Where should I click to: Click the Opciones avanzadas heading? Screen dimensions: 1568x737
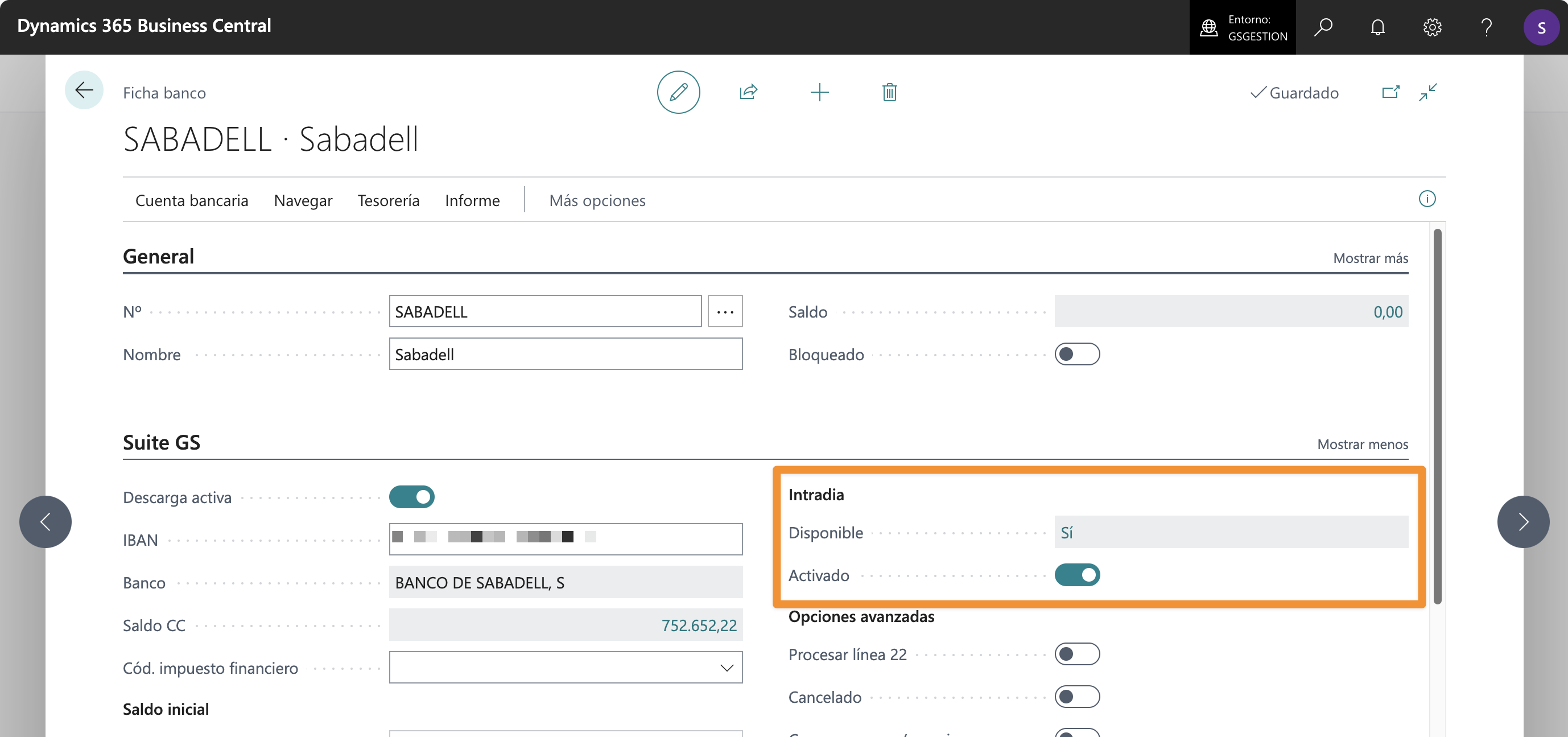click(x=861, y=616)
